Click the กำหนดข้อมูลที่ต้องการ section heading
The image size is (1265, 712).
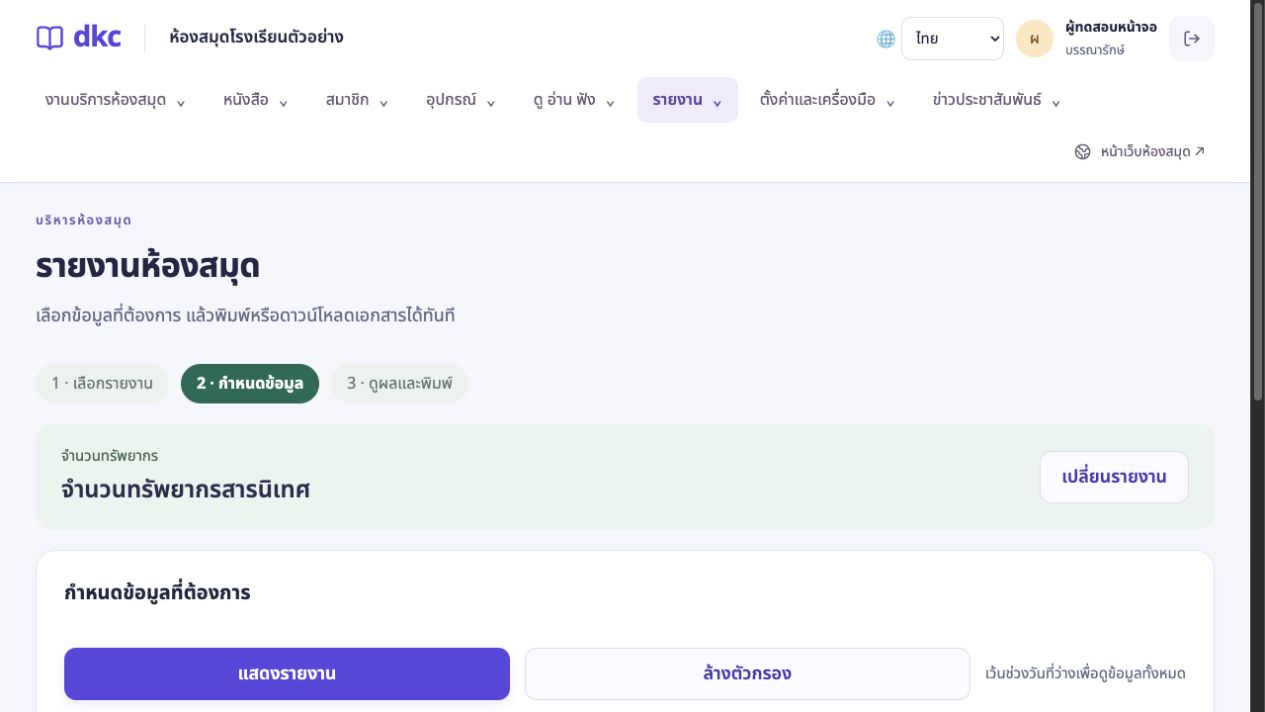tap(157, 593)
